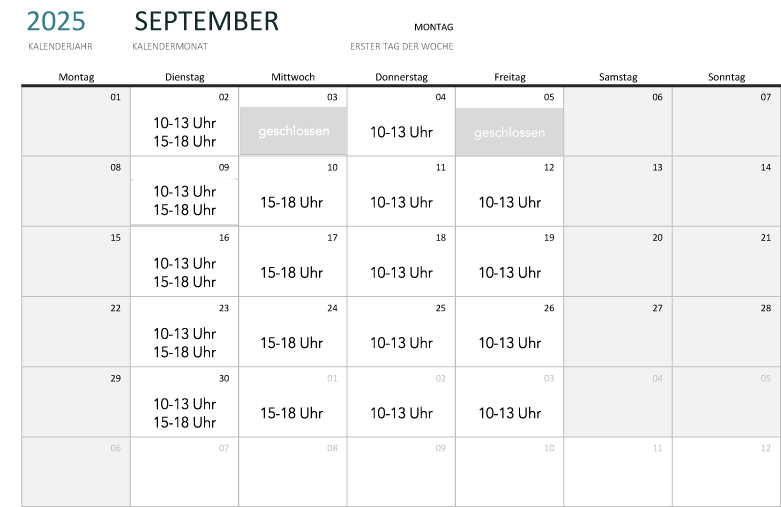781x507 pixels.
Task: Select the MONTAG first day of week field
Action: [433, 27]
